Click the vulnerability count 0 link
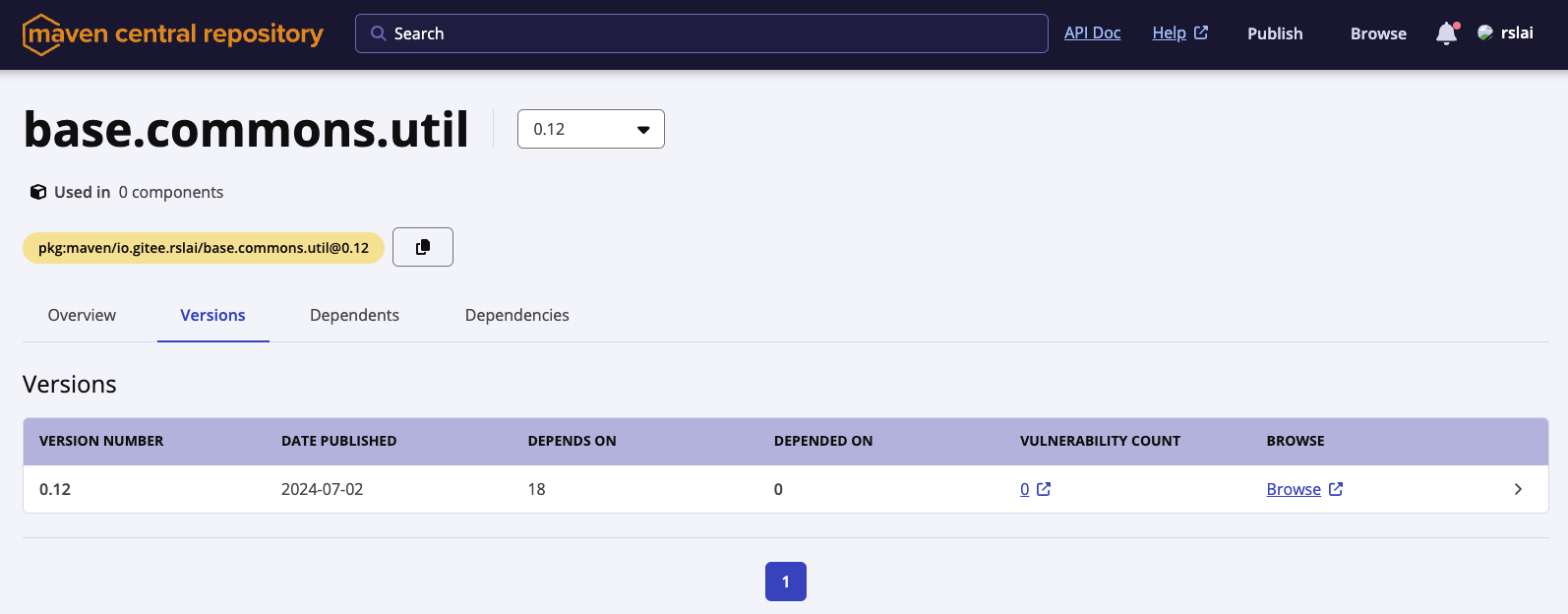Screen dimensions: 1568x614 pyautogui.click(x=1025, y=489)
